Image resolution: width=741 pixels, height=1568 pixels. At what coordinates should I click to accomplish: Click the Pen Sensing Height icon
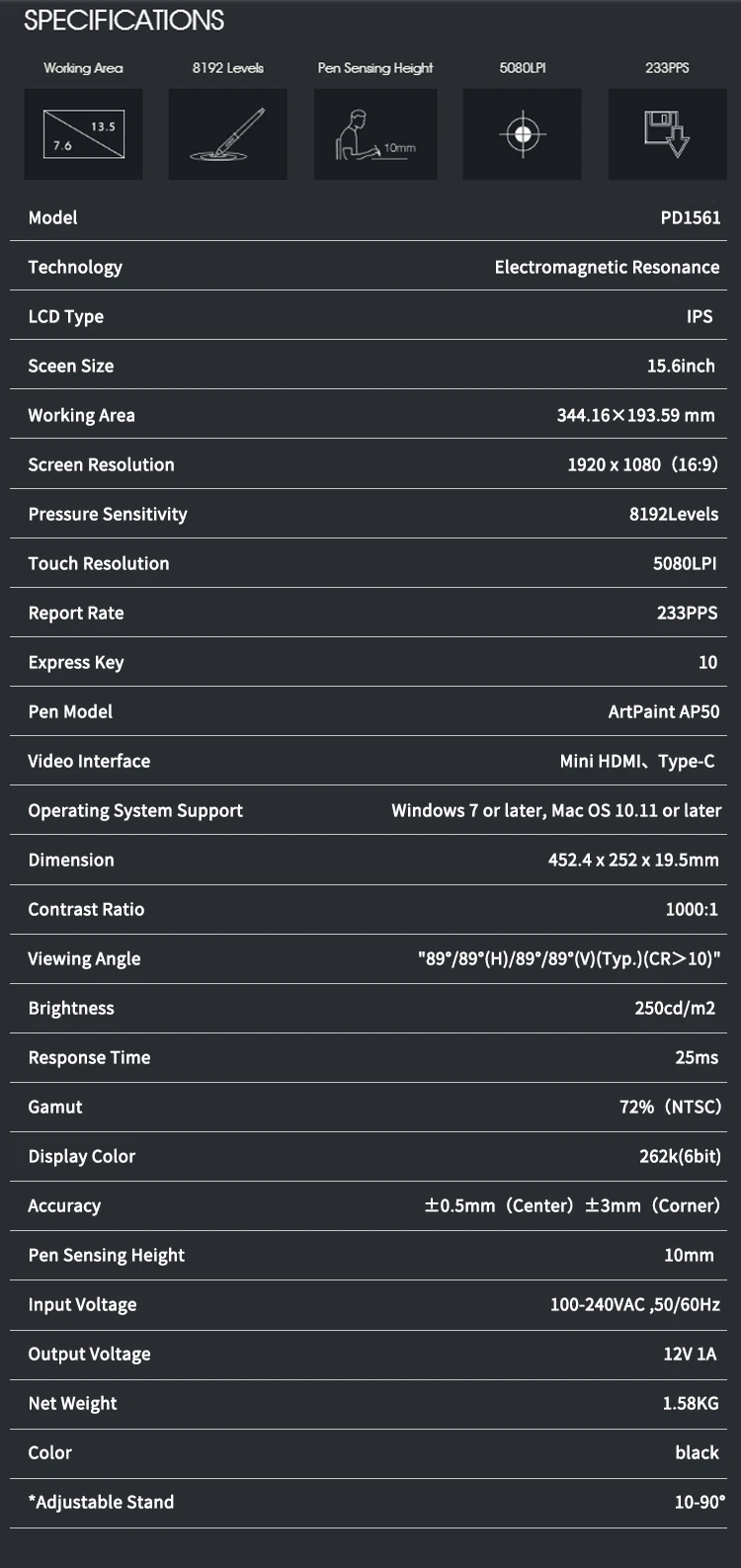tap(375, 134)
